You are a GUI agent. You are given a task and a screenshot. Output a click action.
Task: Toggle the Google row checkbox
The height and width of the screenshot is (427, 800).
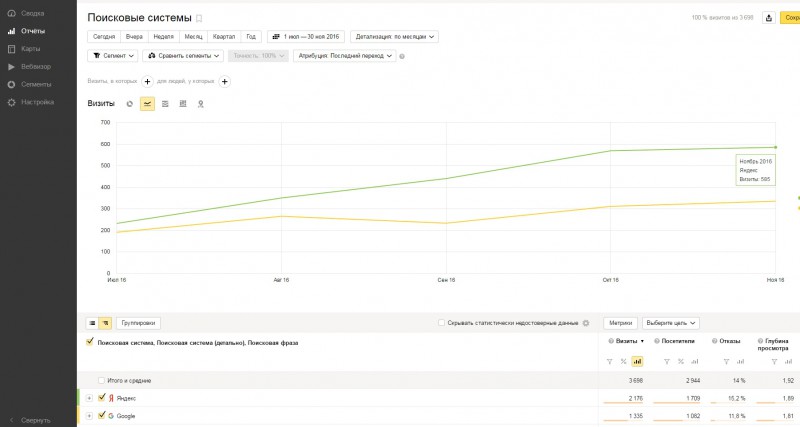[102, 415]
